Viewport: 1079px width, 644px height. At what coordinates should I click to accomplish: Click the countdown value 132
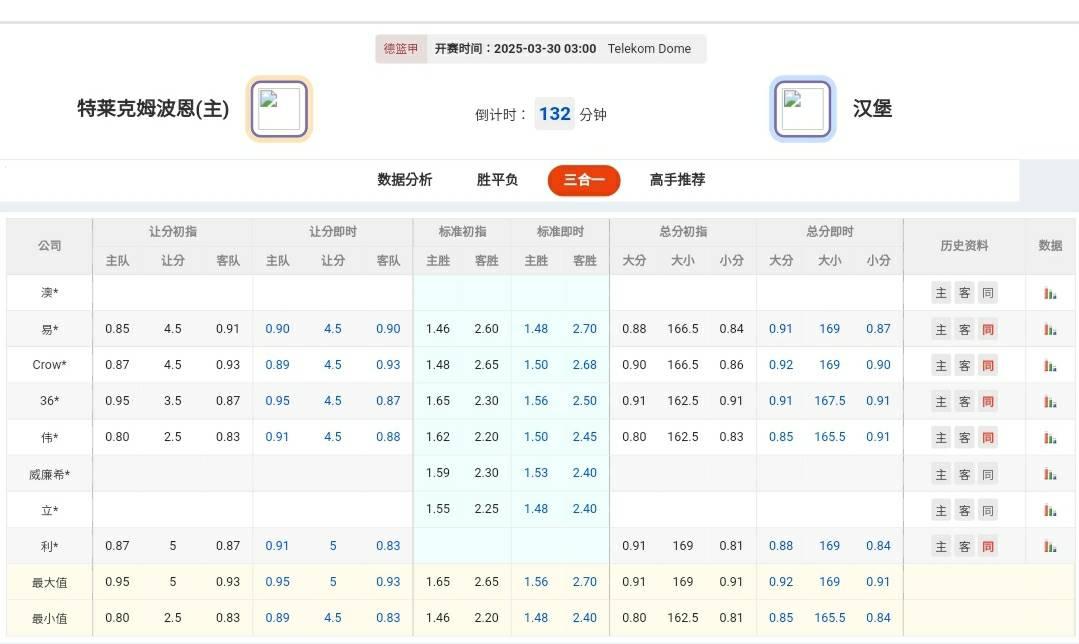(555, 114)
